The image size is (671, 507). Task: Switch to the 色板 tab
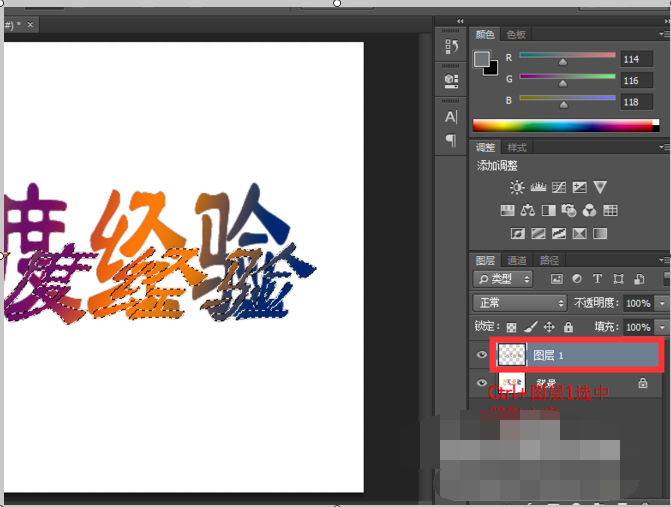point(516,34)
